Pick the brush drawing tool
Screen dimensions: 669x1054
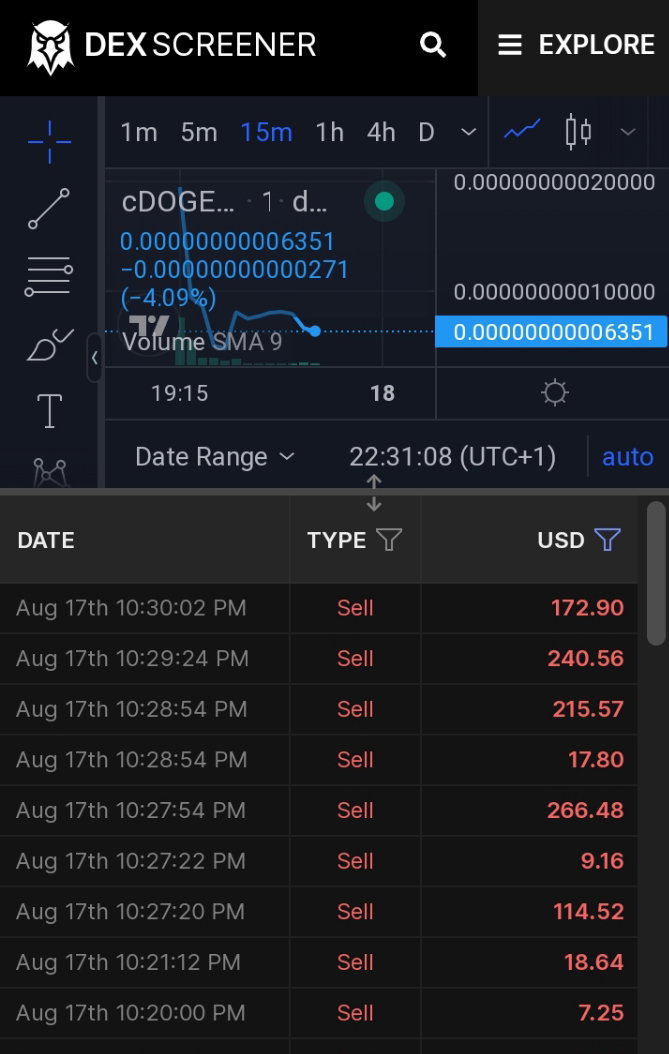[x=49, y=345]
